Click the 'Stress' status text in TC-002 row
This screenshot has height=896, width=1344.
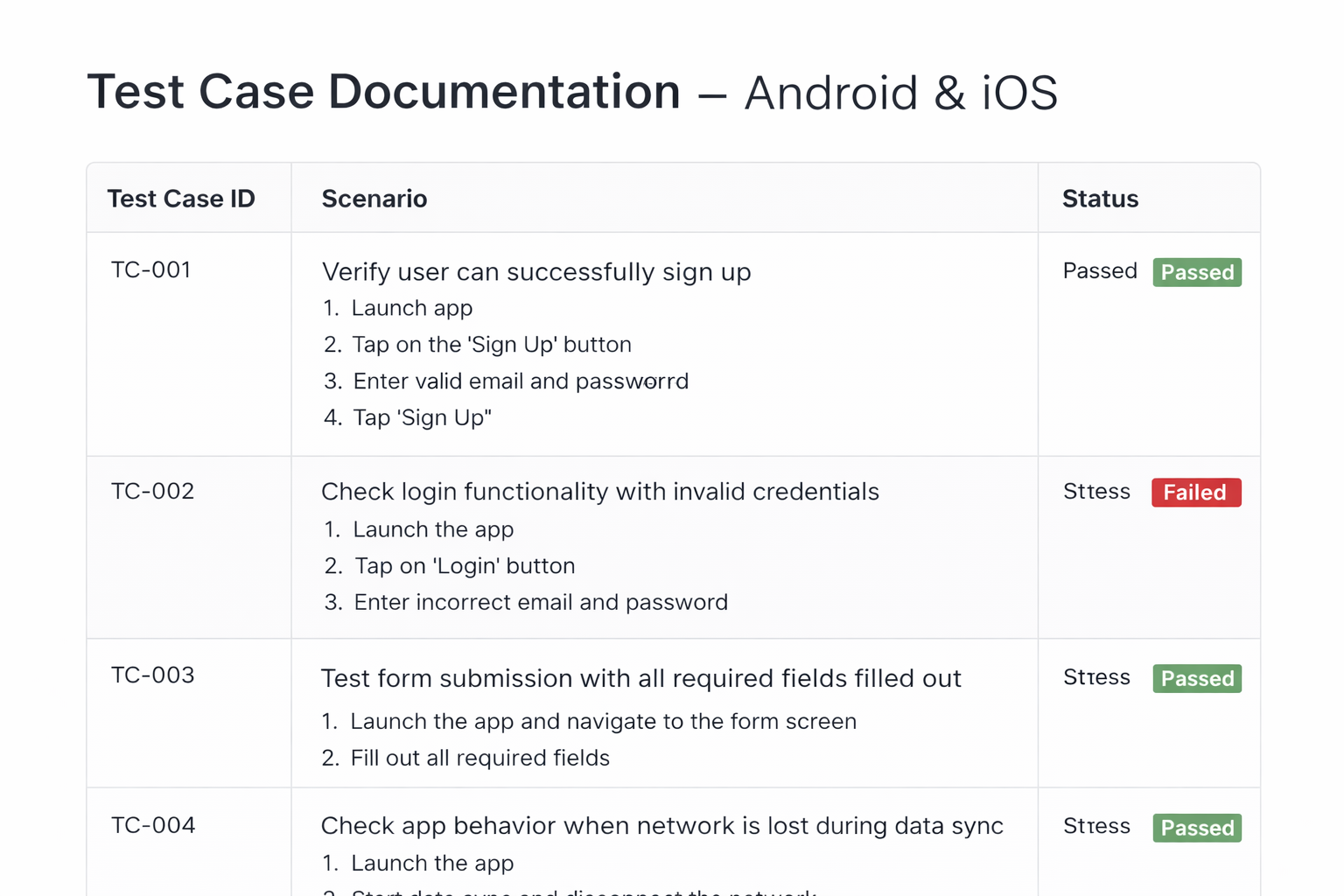[1096, 492]
